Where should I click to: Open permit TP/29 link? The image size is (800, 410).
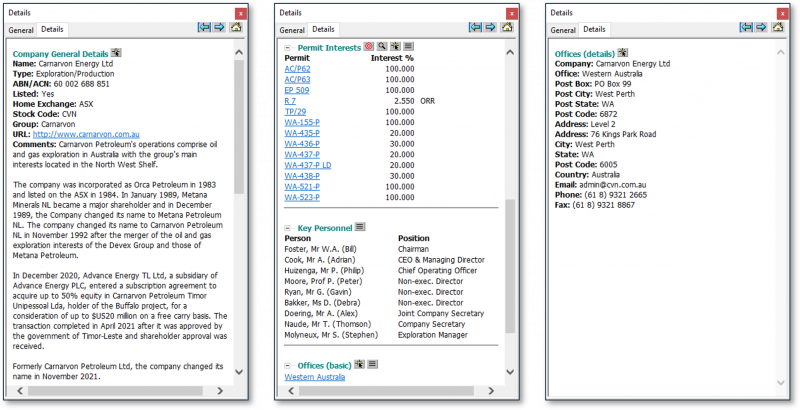295,112
